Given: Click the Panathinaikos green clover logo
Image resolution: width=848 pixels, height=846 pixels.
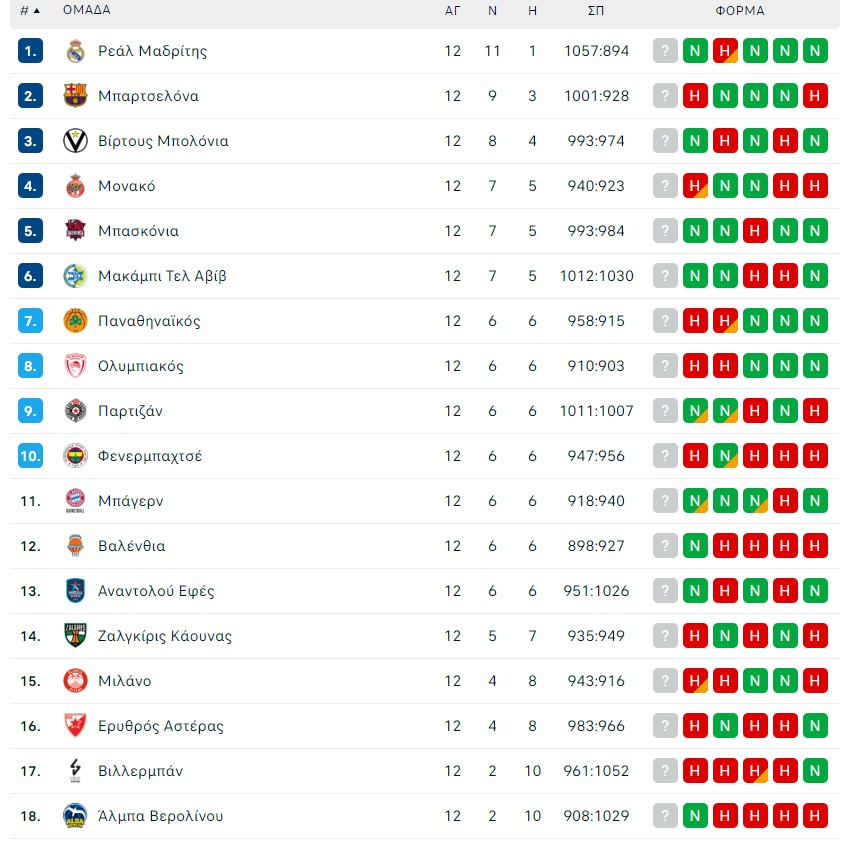Looking at the screenshot, I should coord(75,321).
